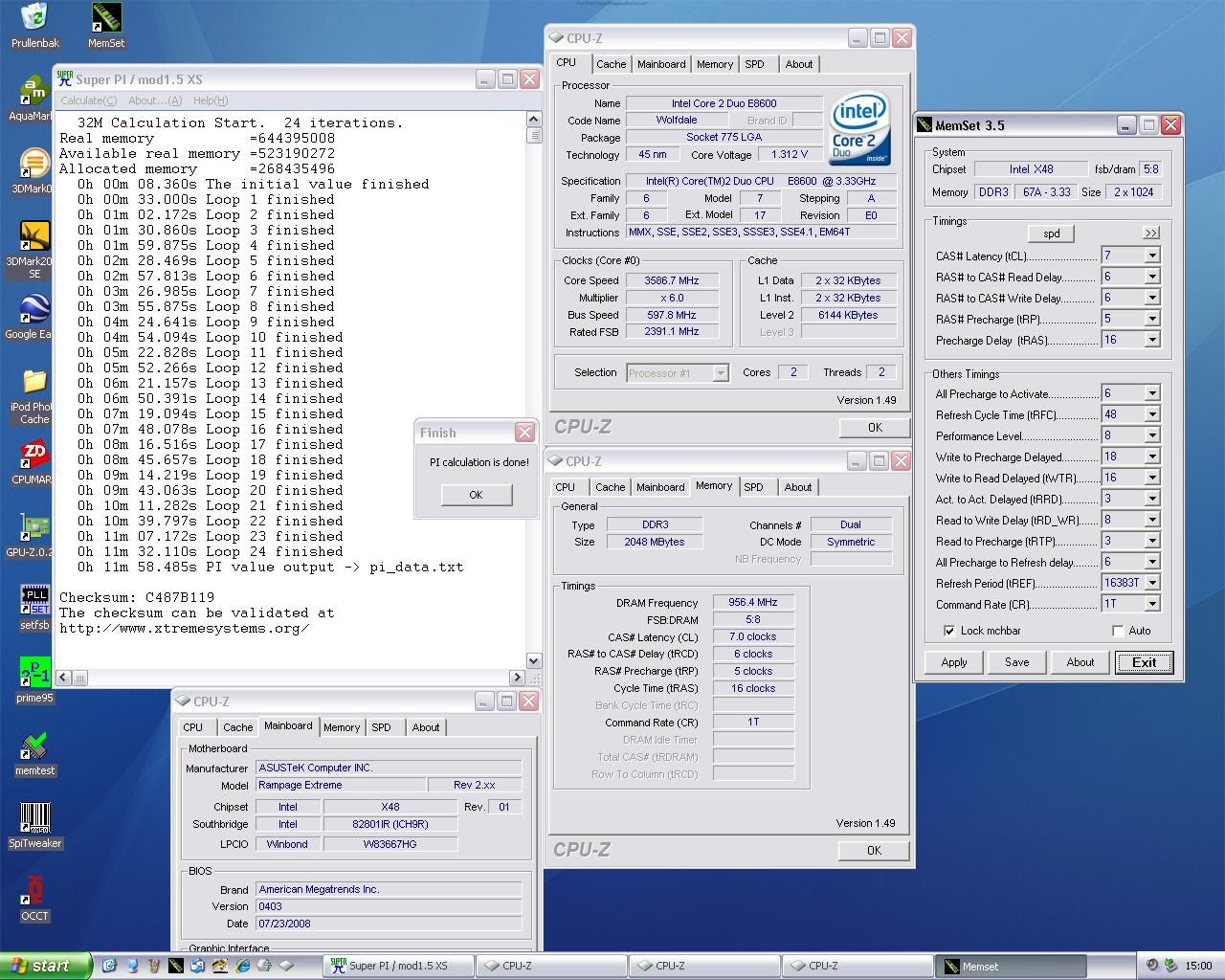The image size is (1225, 980).
Task: Select Mainboard tab in memory CPU-Z window
Action: point(660,487)
